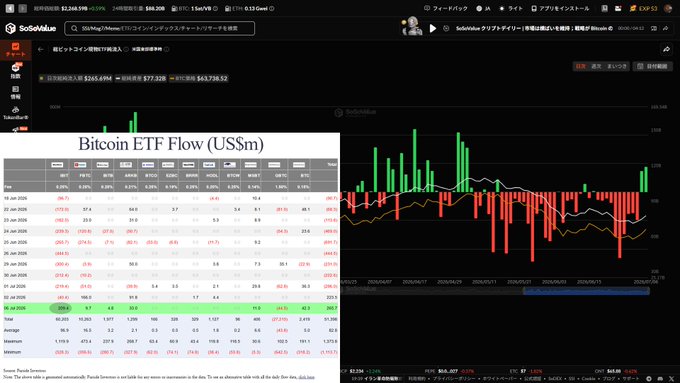The width and height of the screenshot is (680, 383).
Task: Open the TokenBar sidebar section
Action: click(x=16, y=113)
